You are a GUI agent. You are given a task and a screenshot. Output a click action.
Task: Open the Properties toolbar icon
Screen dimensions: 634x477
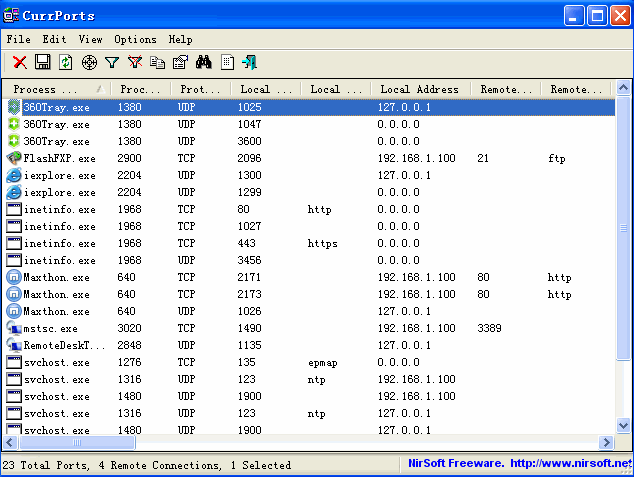pos(180,62)
